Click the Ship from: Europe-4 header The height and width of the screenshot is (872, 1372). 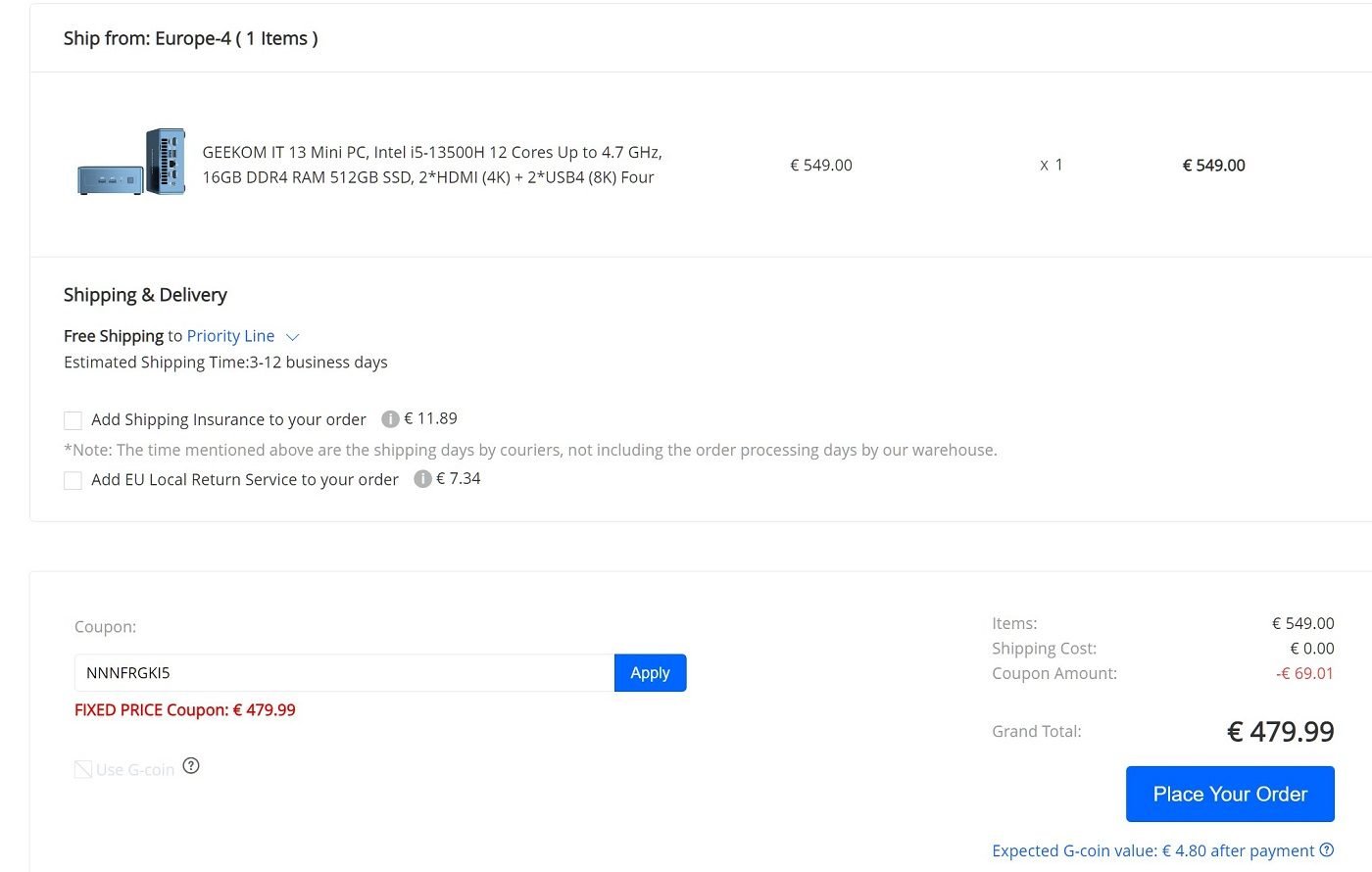click(x=191, y=38)
